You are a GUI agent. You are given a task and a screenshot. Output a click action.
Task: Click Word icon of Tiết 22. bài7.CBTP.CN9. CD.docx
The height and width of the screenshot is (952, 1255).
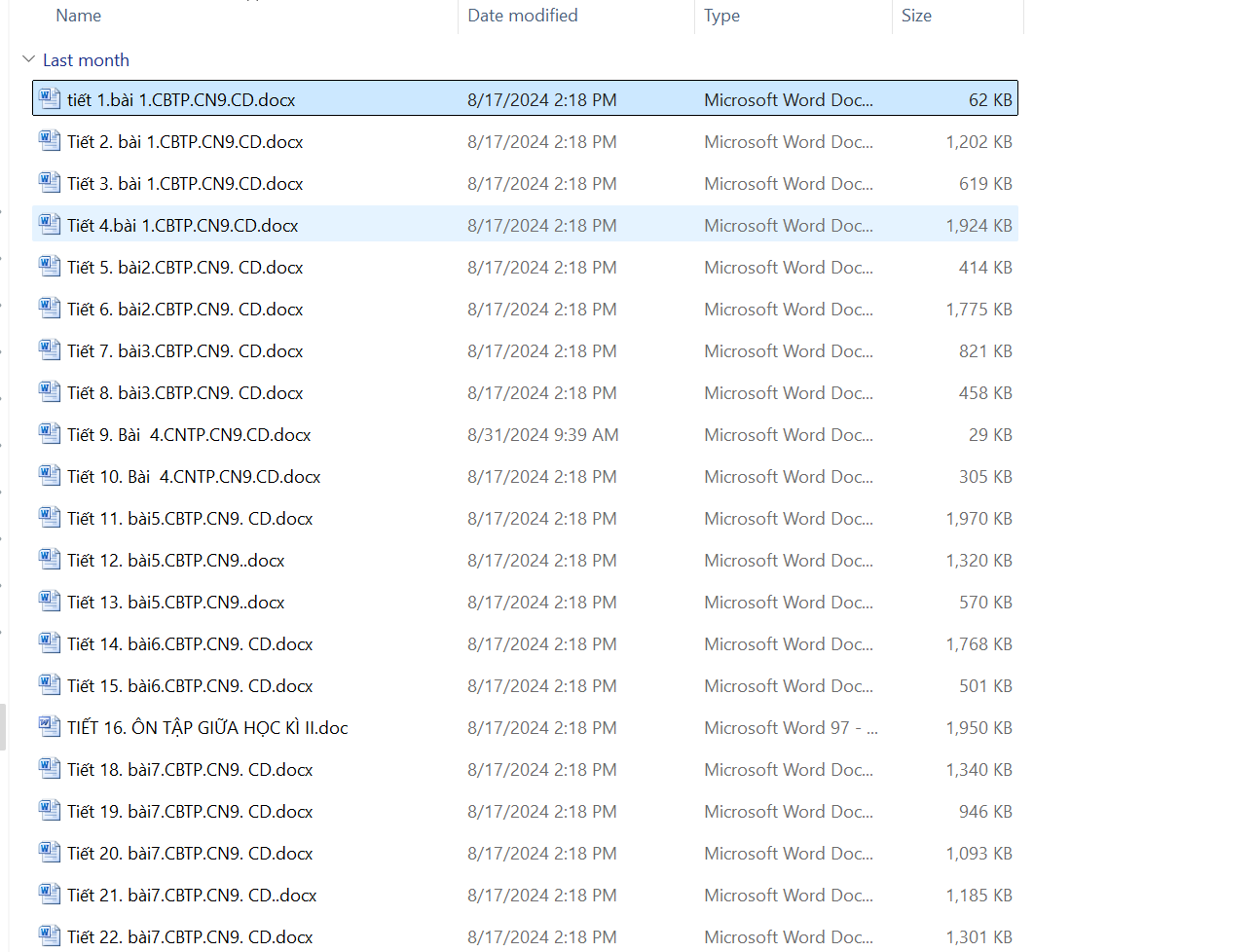pyautogui.click(x=50, y=935)
